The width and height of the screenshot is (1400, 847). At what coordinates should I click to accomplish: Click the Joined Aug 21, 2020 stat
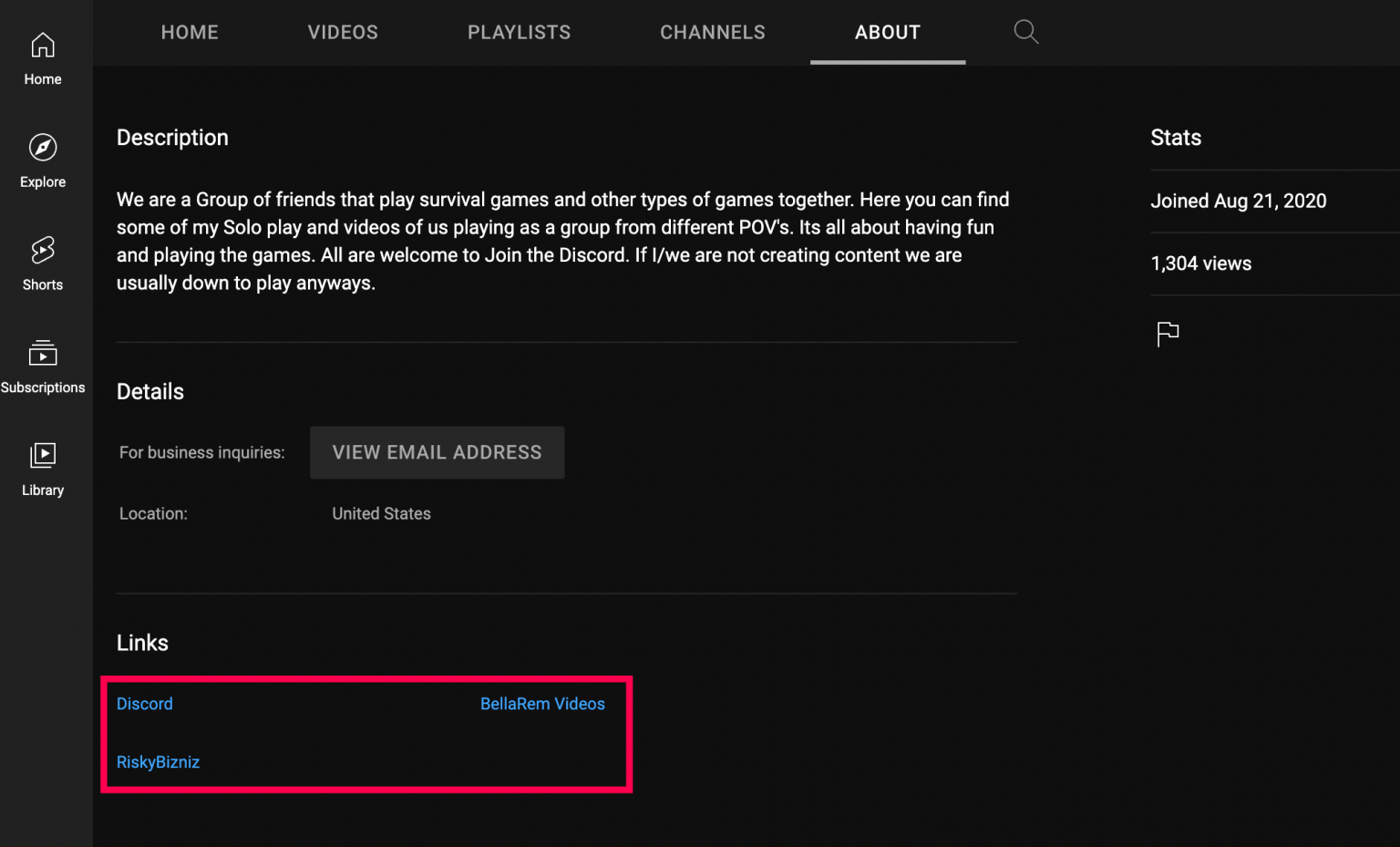coord(1238,201)
